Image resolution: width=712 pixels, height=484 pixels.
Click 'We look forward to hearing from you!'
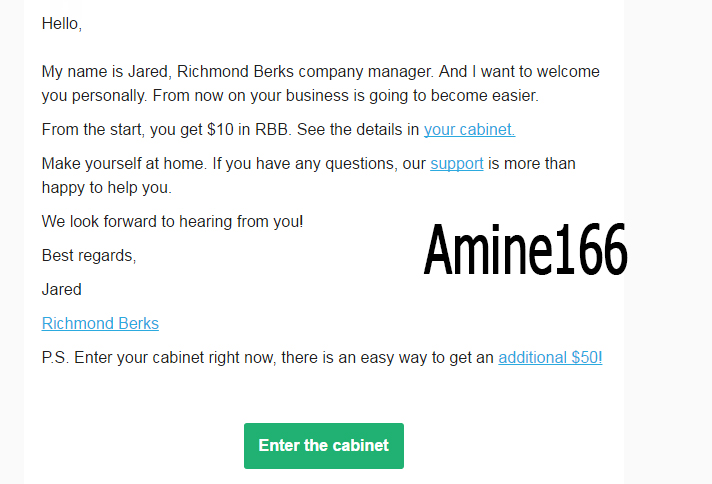pyautogui.click(x=173, y=222)
